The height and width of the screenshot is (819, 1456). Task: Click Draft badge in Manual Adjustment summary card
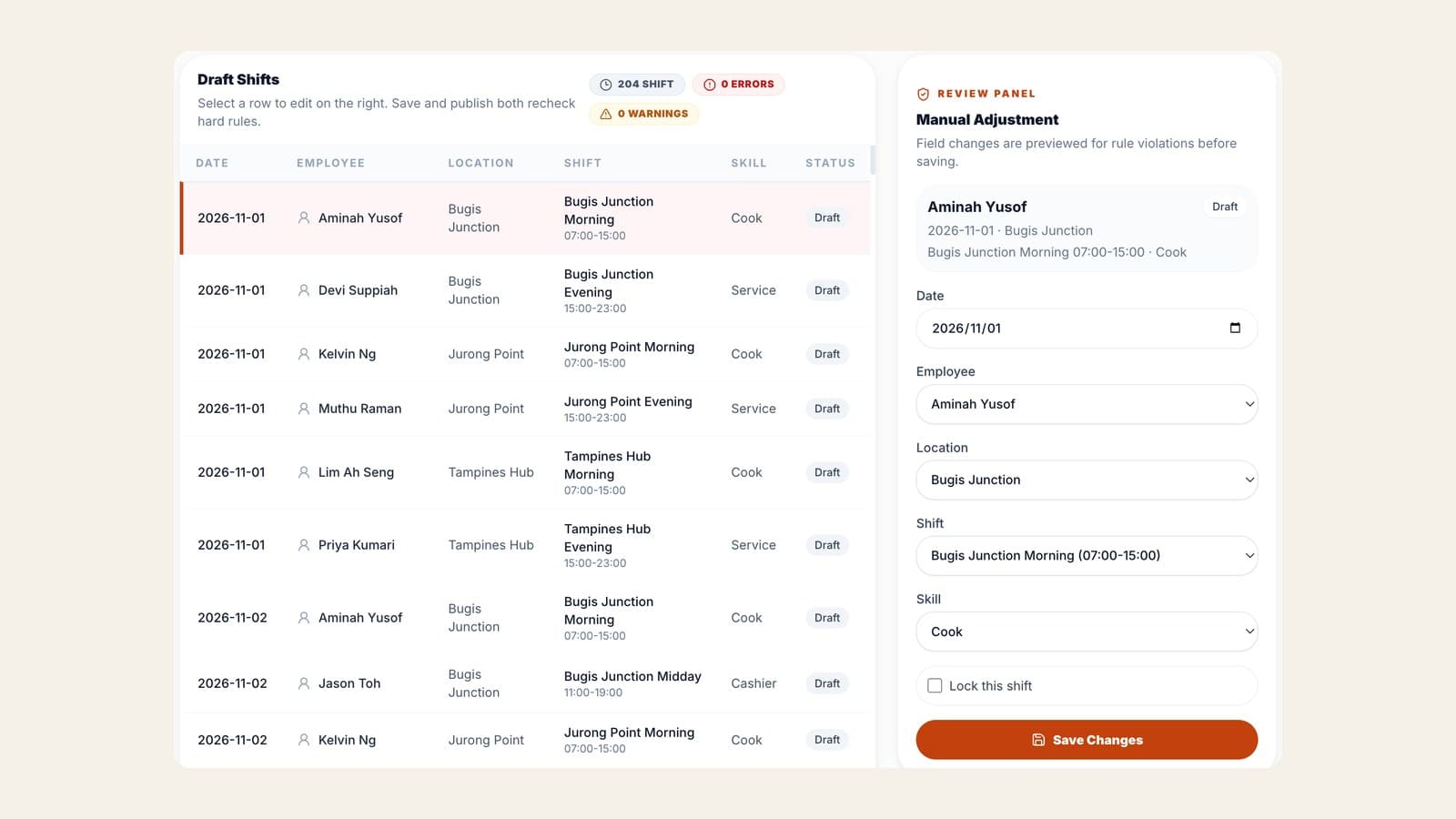click(x=1225, y=207)
